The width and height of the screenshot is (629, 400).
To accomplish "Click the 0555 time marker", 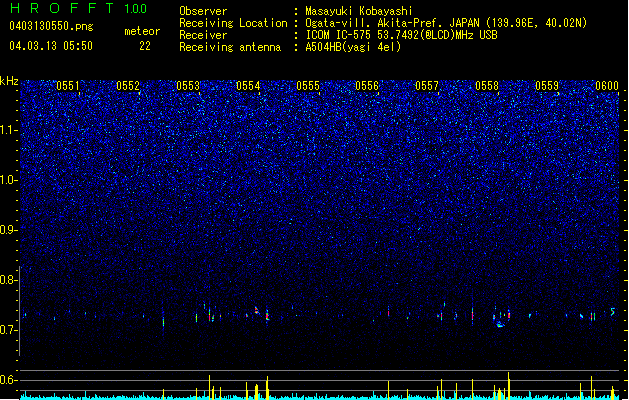I will pyautogui.click(x=308, y=86).
